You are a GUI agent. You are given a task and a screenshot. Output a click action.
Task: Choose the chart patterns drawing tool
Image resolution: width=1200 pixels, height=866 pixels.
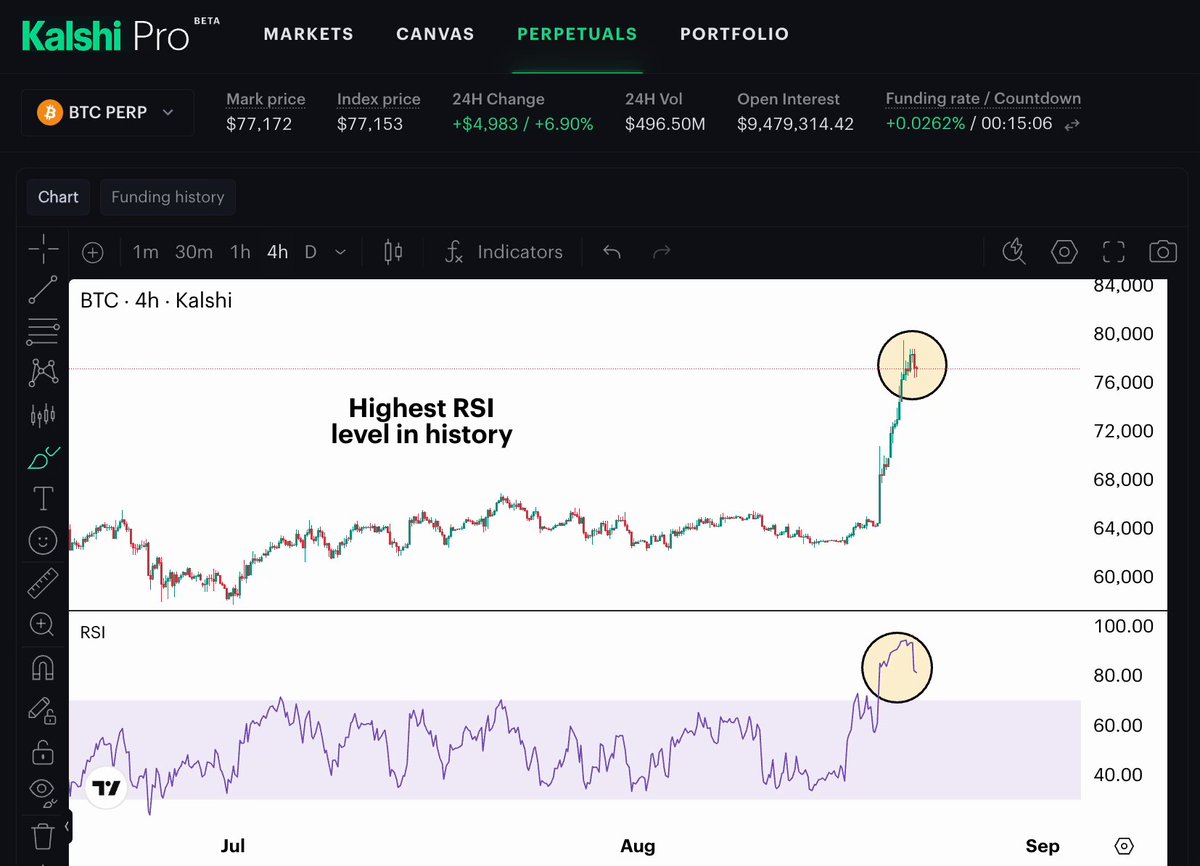pos(42,372)
